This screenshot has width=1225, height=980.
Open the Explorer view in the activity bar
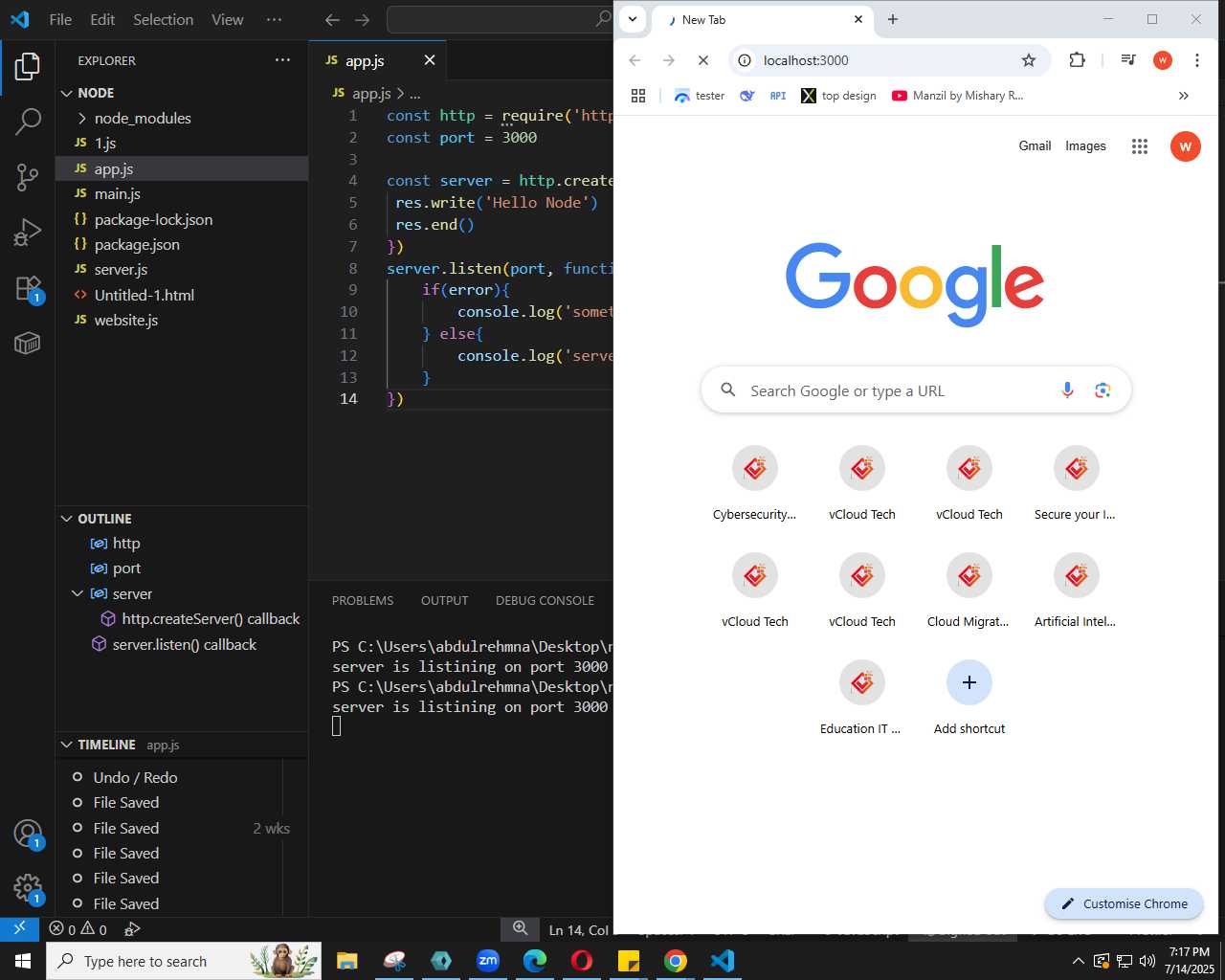(x=28, y=66)
